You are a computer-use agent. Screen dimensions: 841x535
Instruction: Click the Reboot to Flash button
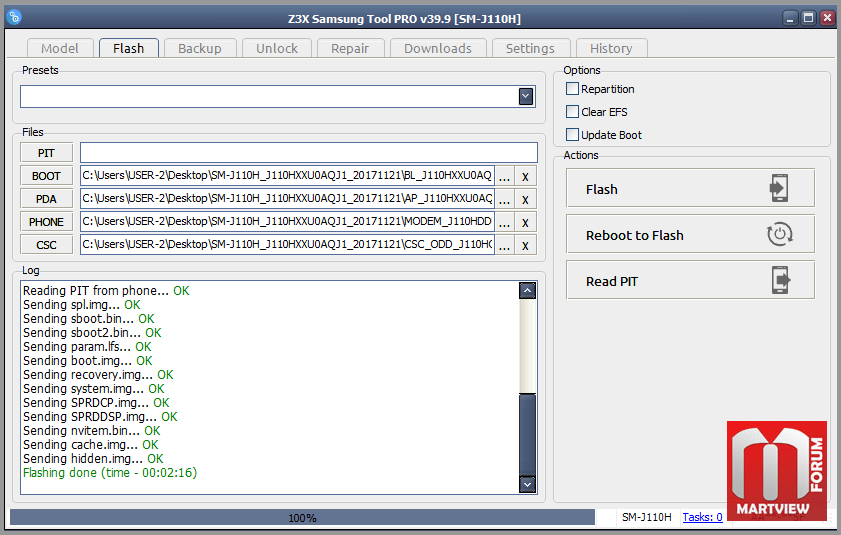click(690, 234)
